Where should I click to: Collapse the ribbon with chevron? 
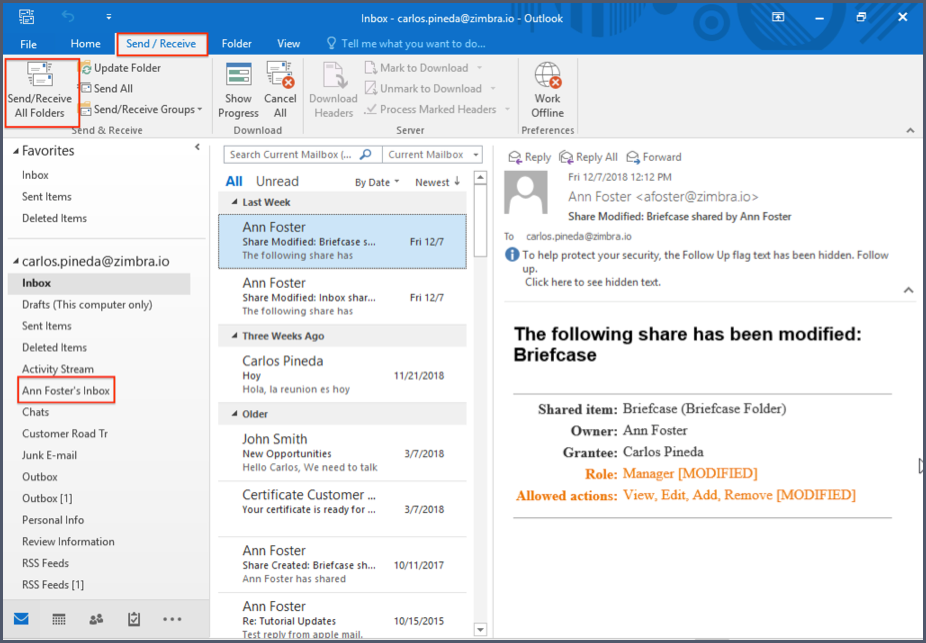pos(910,130)
